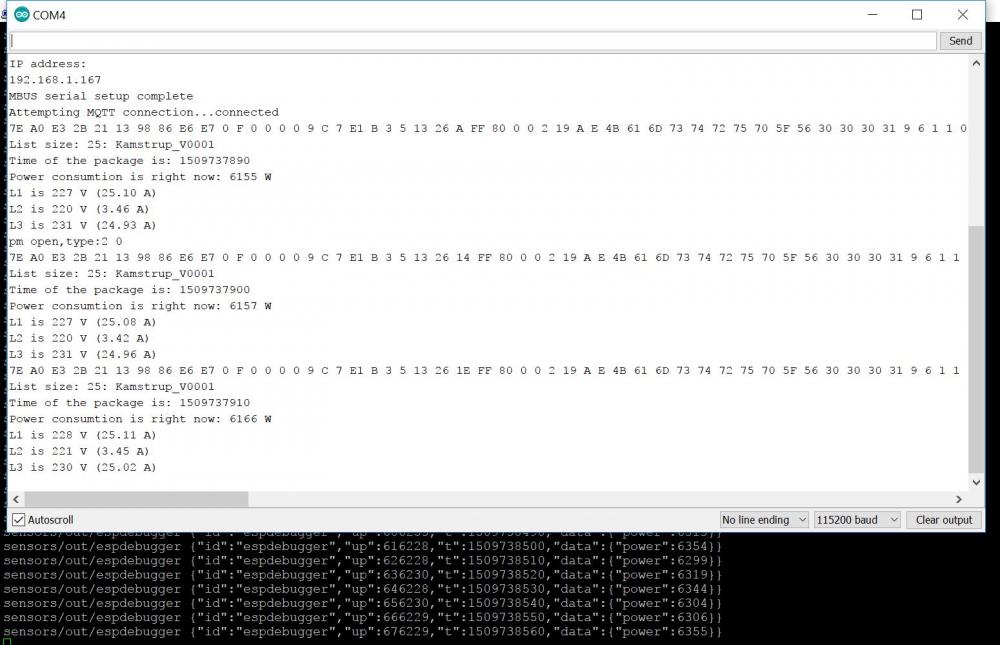Click the vertical scrollbar thumb
The image size is (1000, 645).
click(x=976, y=350)
